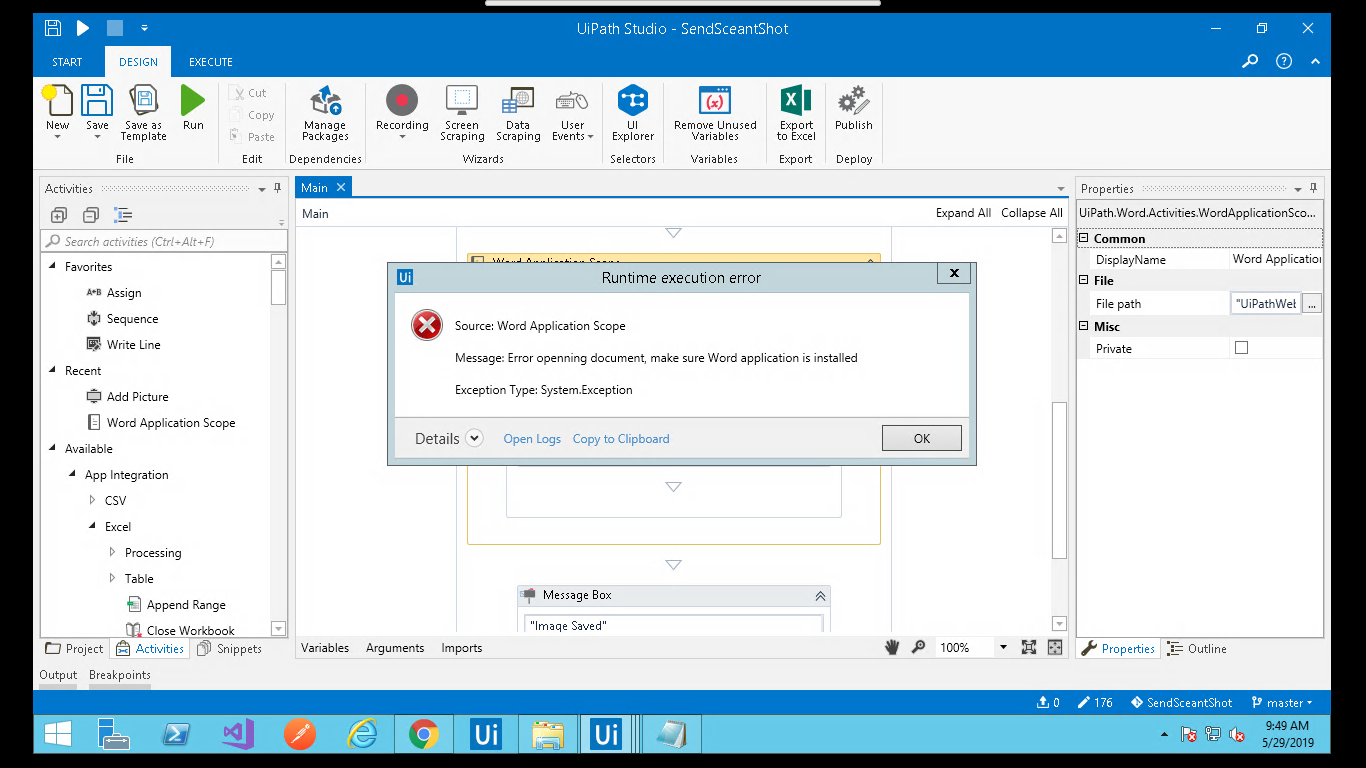Viewport: 1366px width, 768px height.
Task: Click the Copy to Clipboard link
Action: [x=621, y=439]
